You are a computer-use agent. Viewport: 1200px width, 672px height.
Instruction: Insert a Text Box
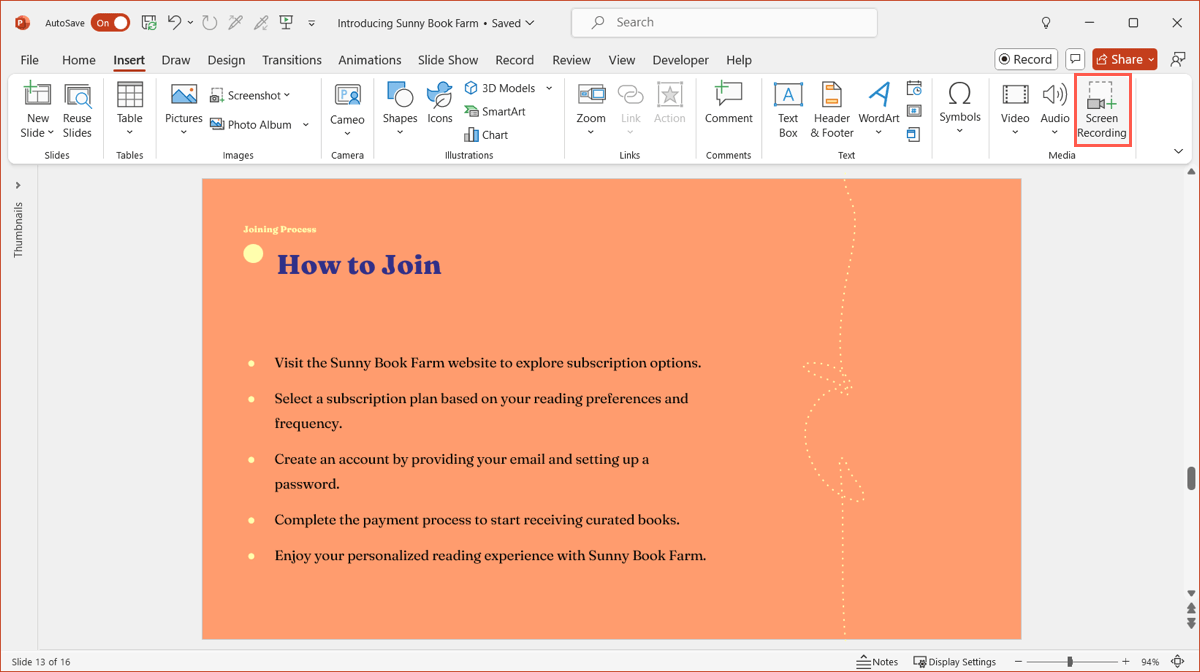(788, 111)
